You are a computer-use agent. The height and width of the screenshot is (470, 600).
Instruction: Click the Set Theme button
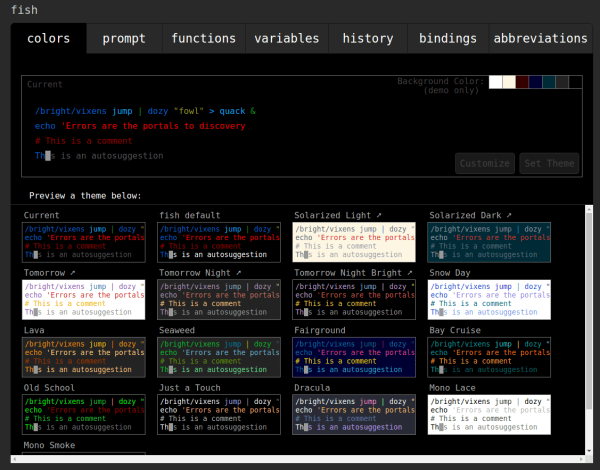click(x=549, y=164)
